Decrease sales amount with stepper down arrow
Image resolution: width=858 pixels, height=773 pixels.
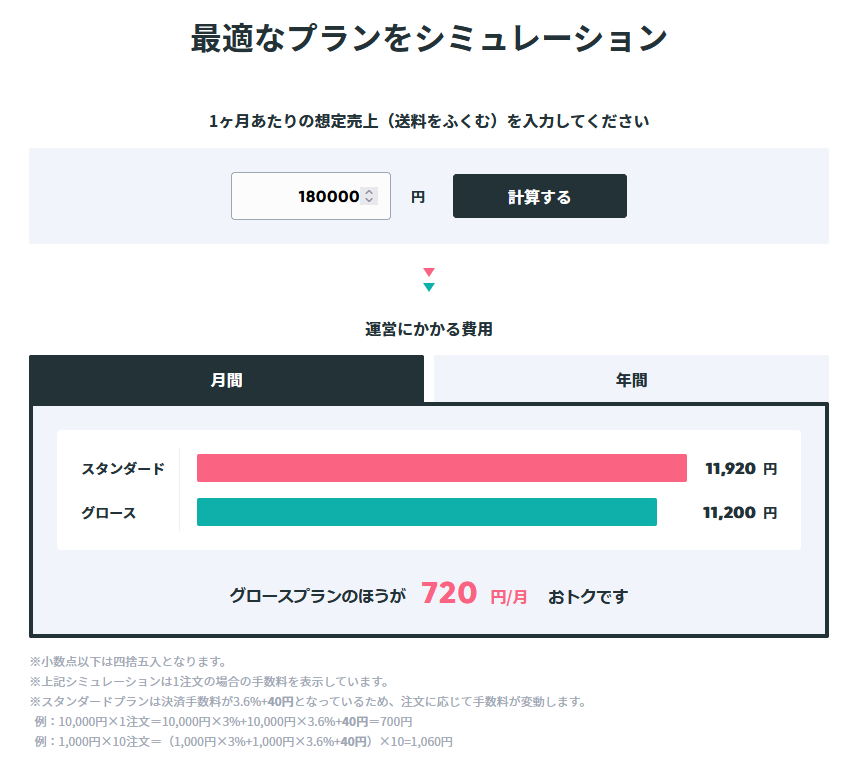pos(369,200)
